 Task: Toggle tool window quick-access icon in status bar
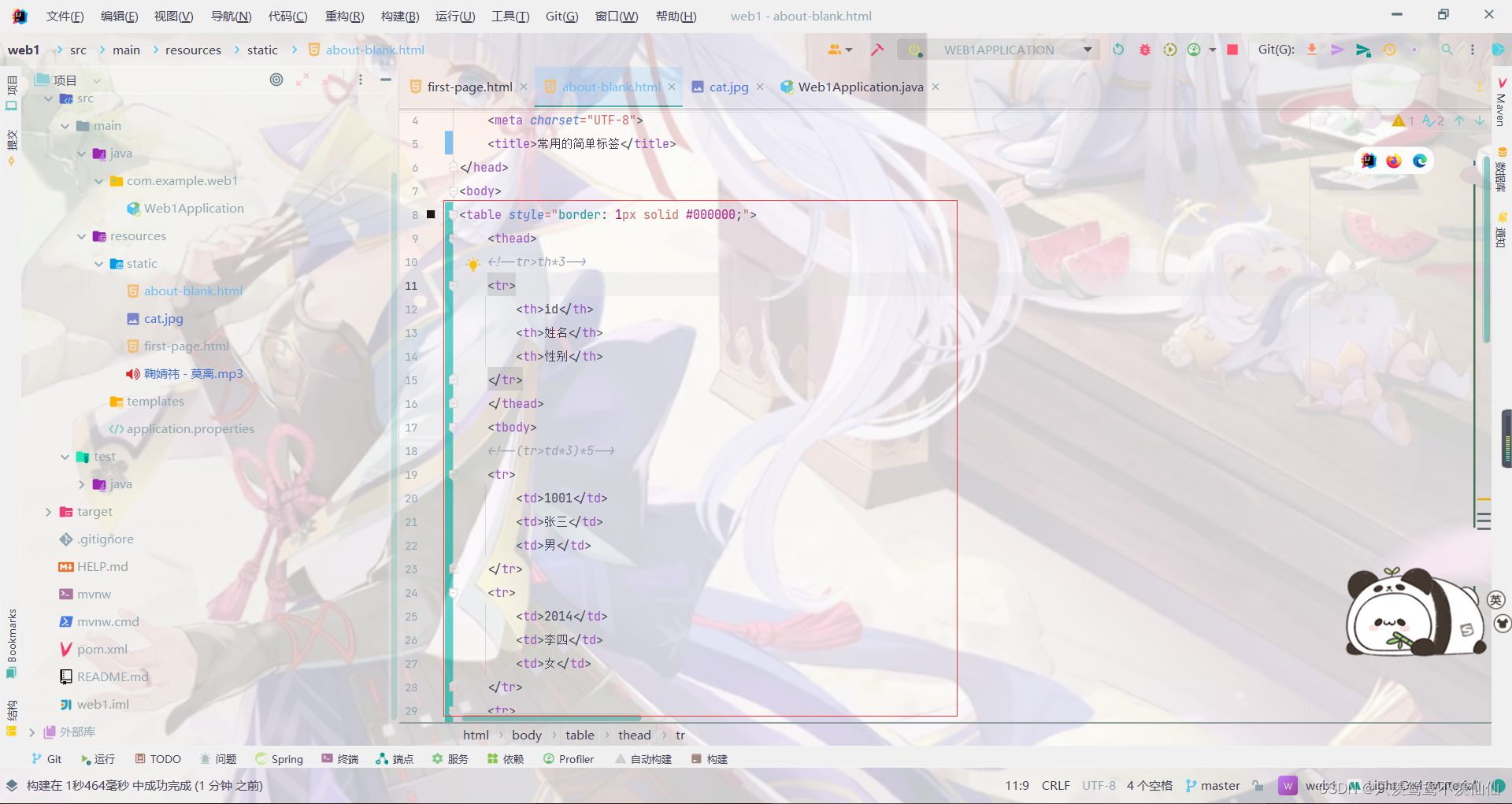(x=12, y=785)
